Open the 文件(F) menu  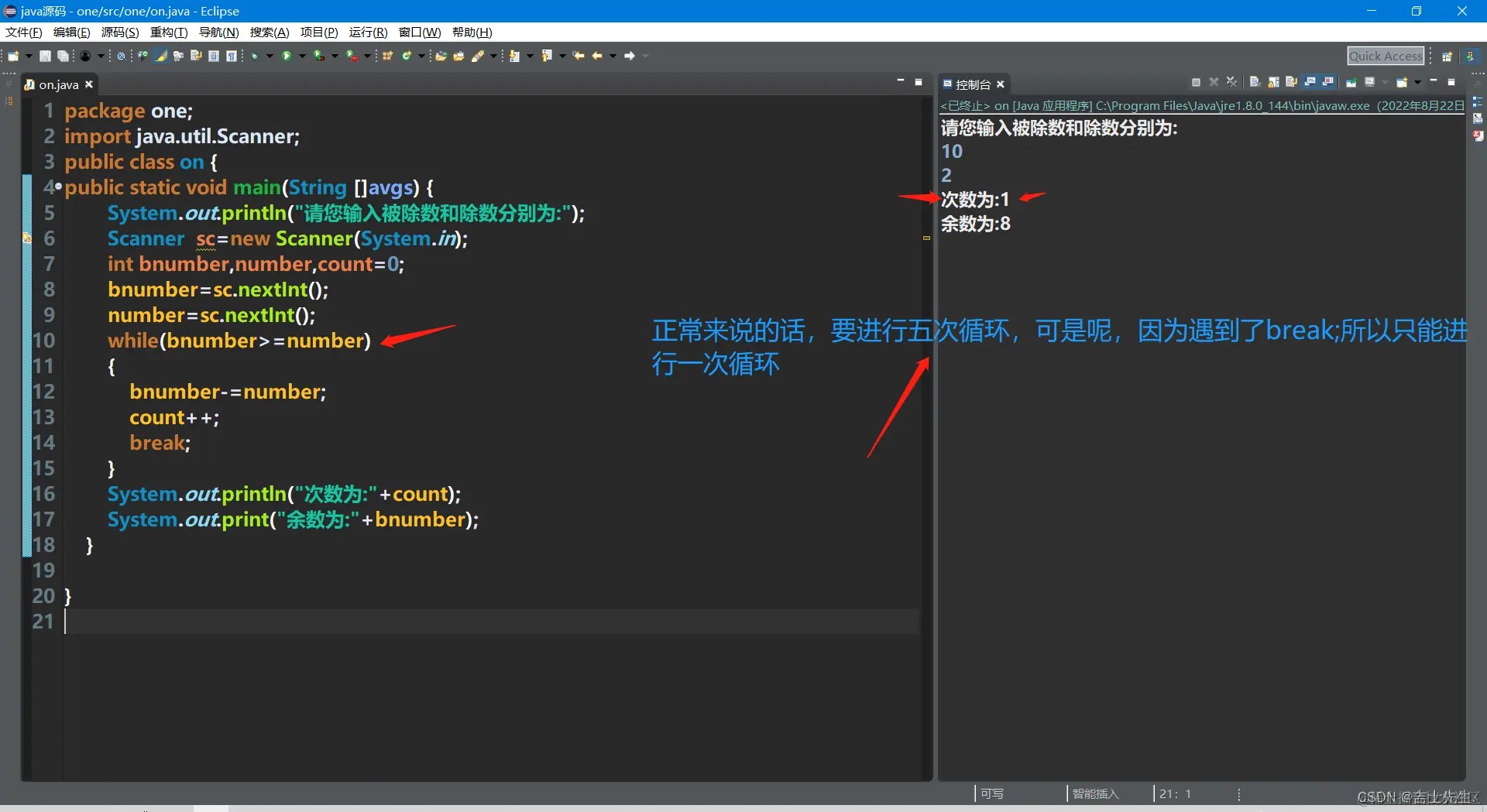coord(24,33)
